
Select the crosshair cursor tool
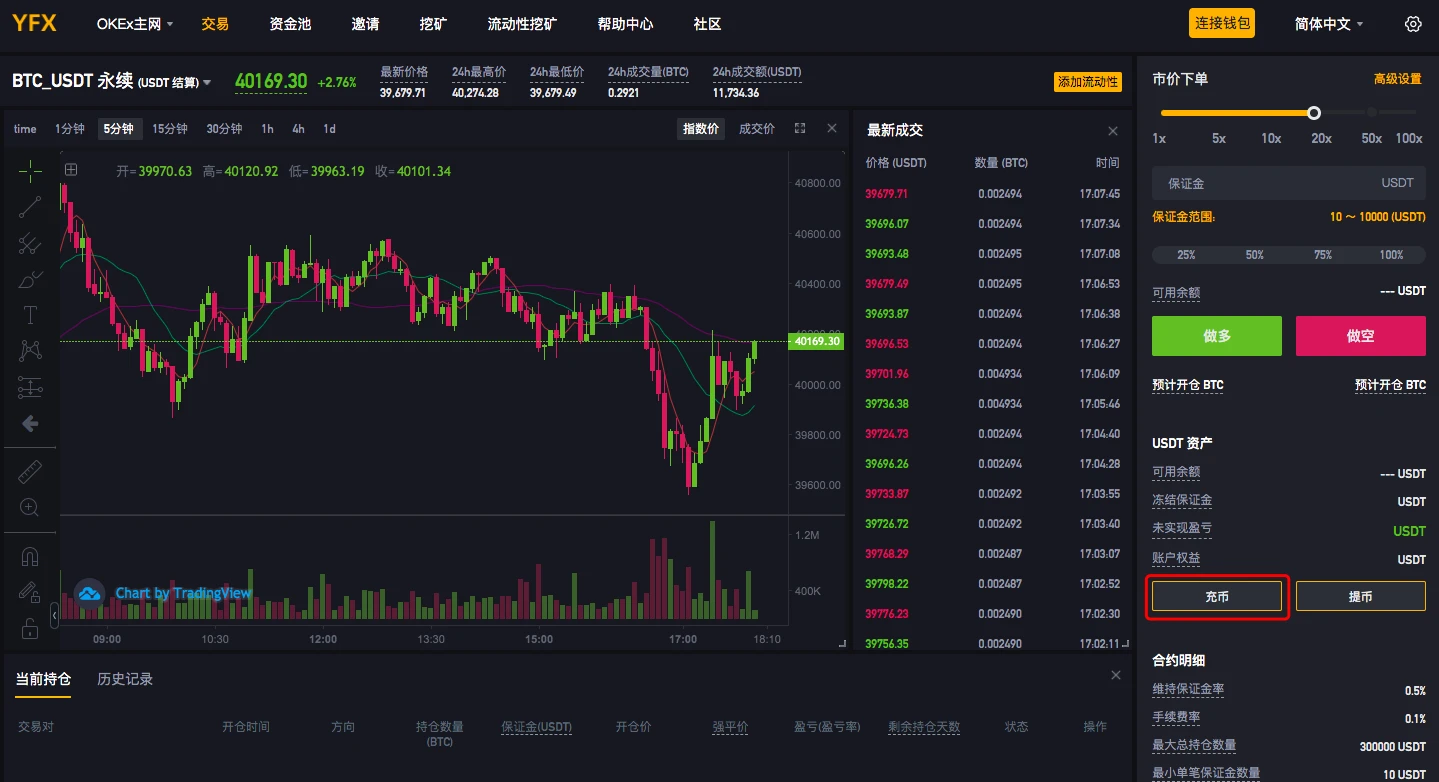point(30,171)
